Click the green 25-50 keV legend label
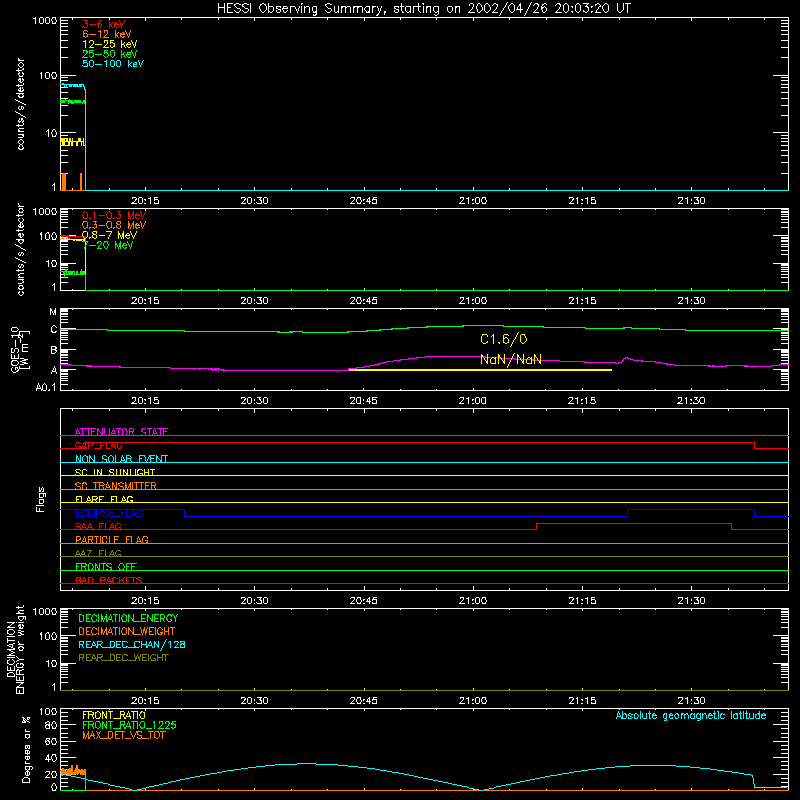Viewport: 800px width, 800px height. 109,54
